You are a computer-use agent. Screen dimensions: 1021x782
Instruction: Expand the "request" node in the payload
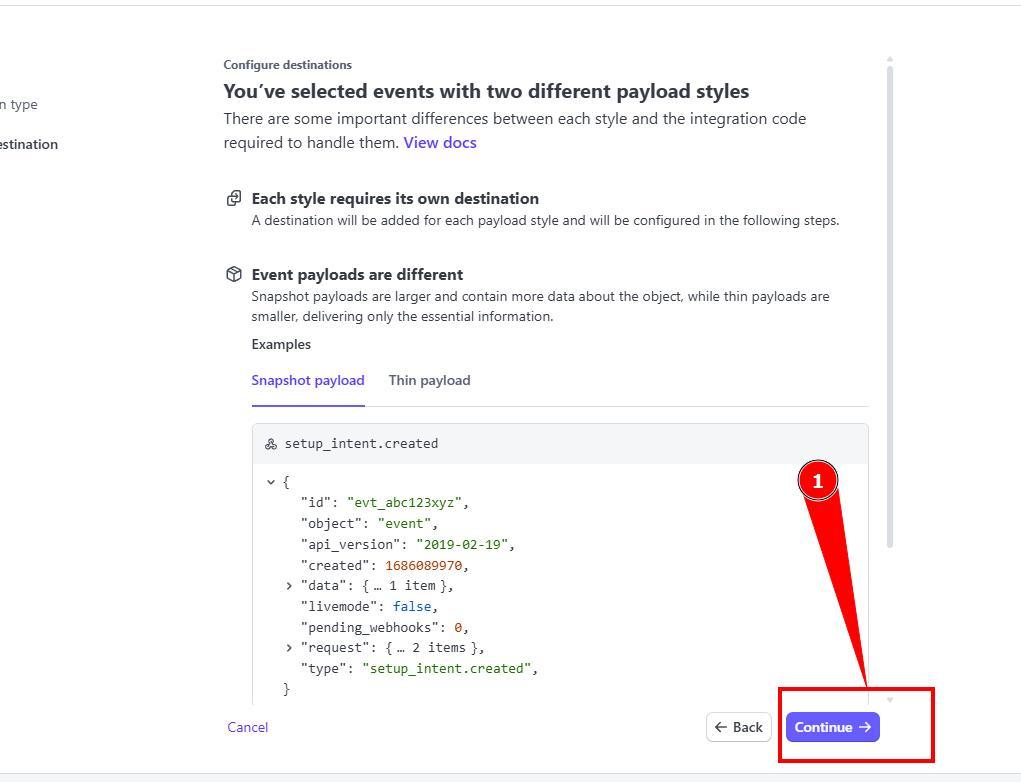[290, 648]
